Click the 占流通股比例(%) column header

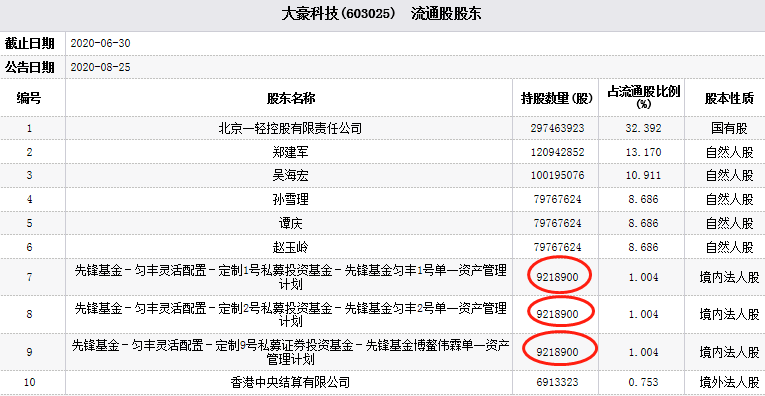(x=644, y=98)
